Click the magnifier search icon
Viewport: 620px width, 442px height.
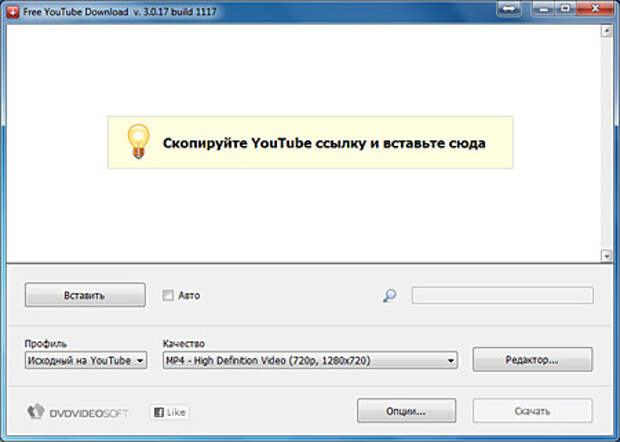[389, 295]
